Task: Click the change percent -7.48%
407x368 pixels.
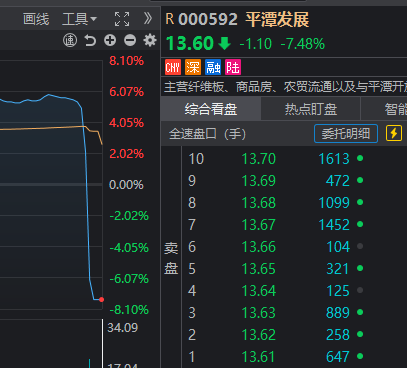Action: [x=303, y=44]
